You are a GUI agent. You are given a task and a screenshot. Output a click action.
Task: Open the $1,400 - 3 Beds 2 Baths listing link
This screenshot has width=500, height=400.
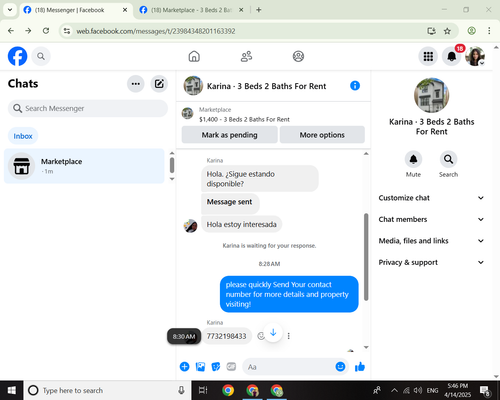244,119
